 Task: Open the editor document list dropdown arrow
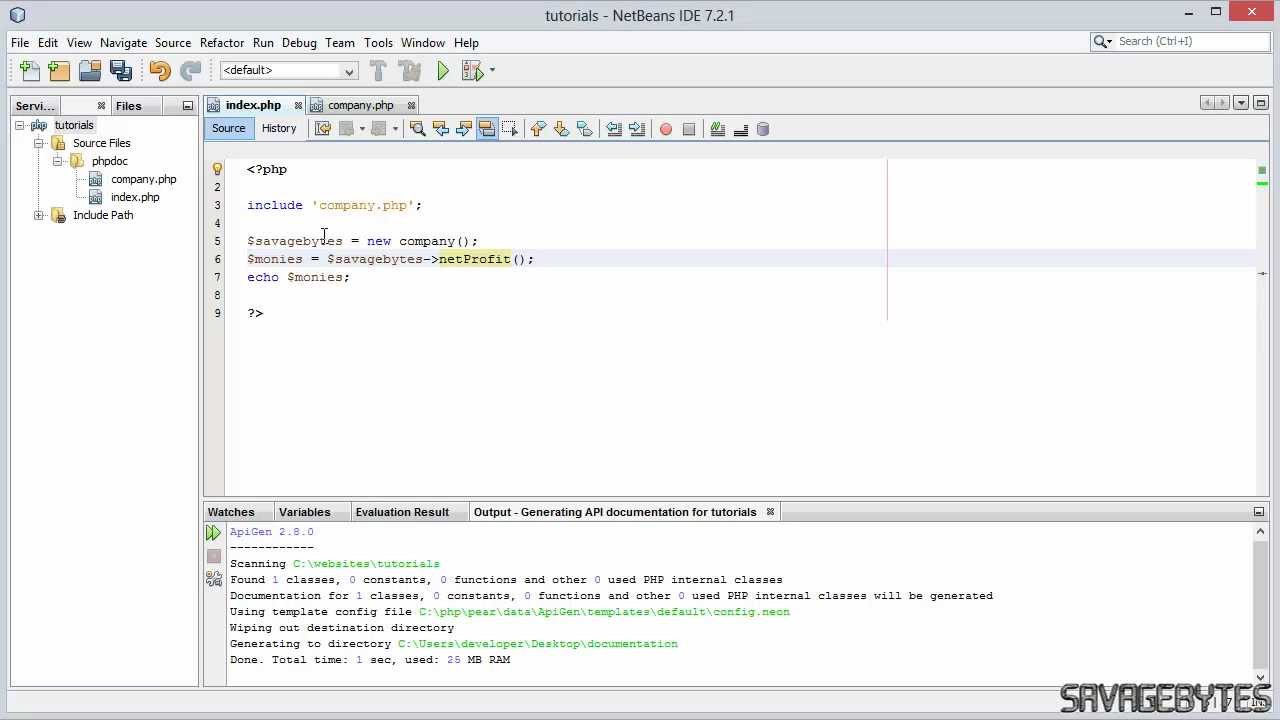click(x=1241, y=103)
